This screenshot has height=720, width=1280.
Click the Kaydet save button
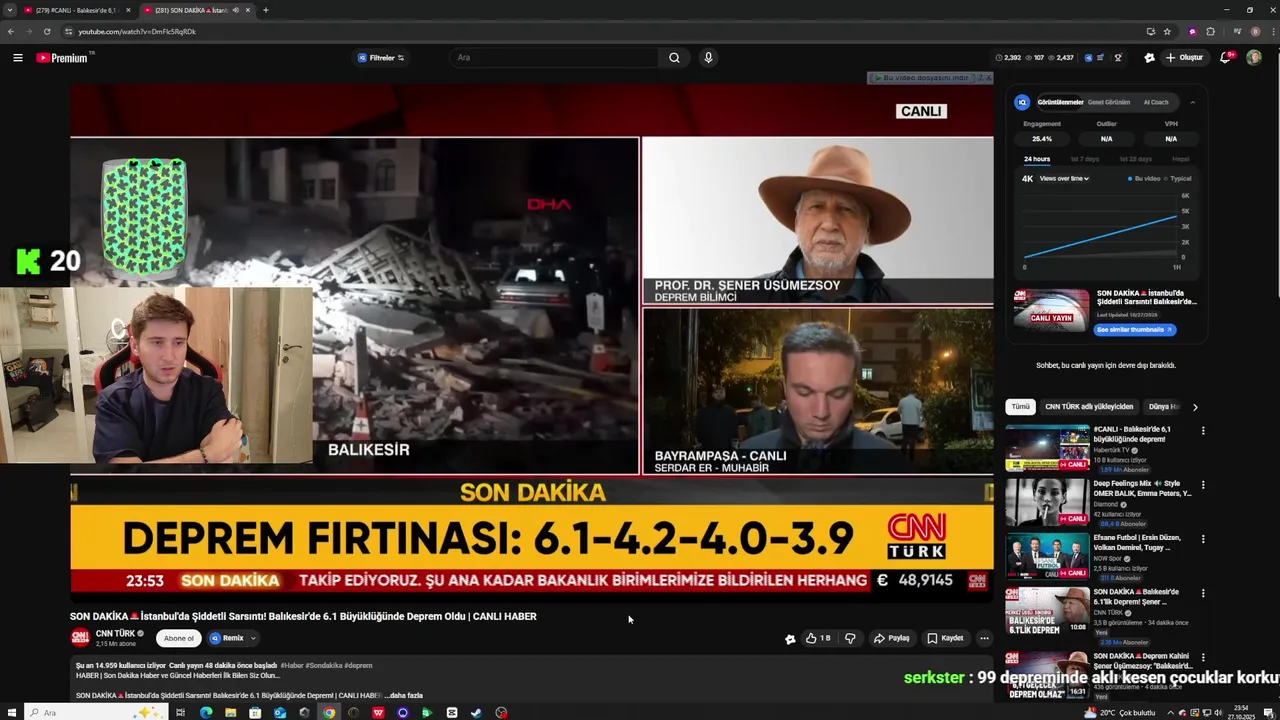pyautogui.click(x=945, y=638)
